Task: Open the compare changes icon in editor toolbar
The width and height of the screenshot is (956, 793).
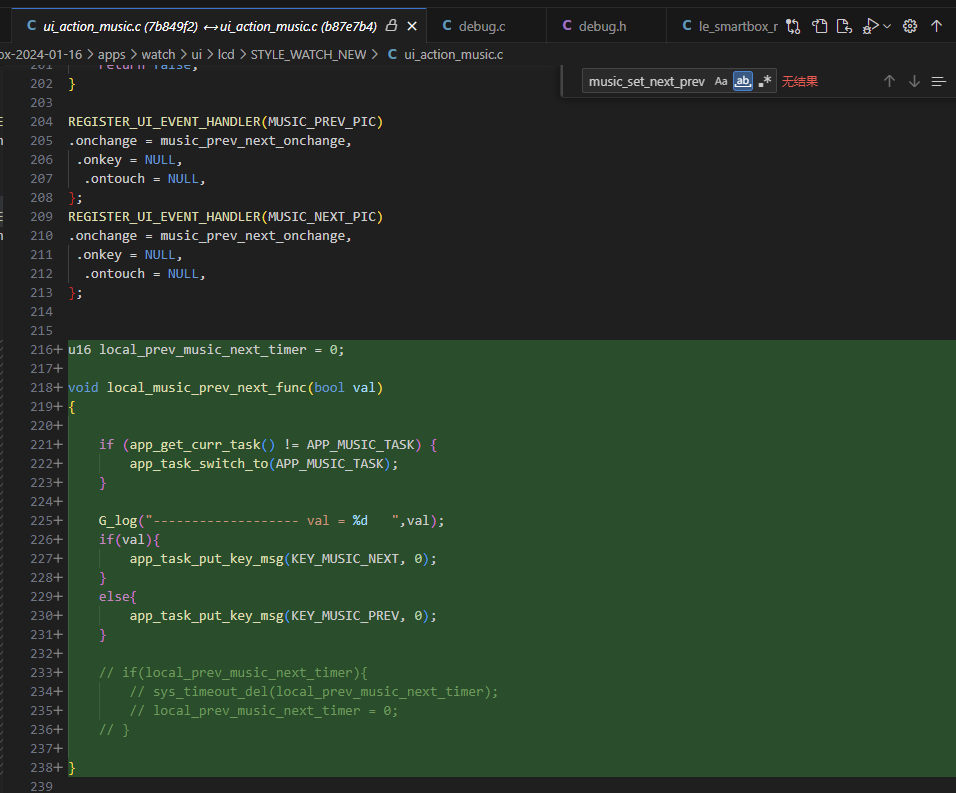Action: click(x=793, y=26)
